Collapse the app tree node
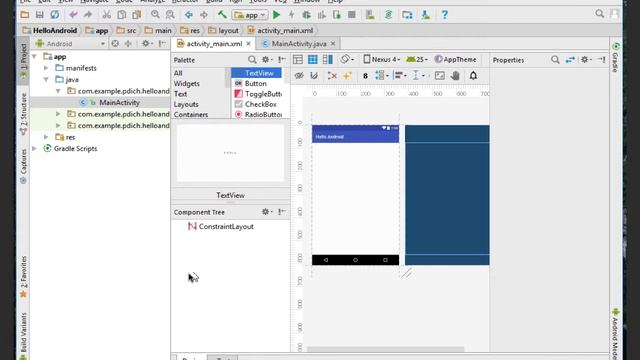This screenshot has width=640, height=360. pos(35,57)
